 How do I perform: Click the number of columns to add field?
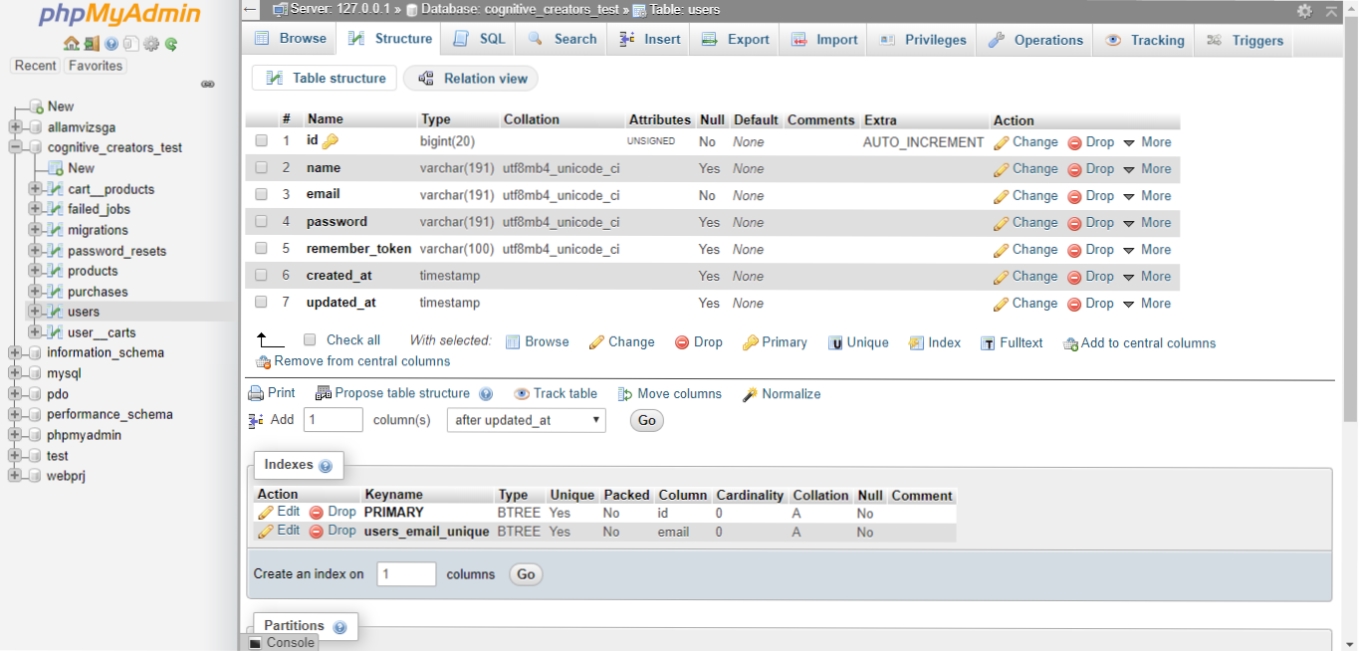click(333, 420)
